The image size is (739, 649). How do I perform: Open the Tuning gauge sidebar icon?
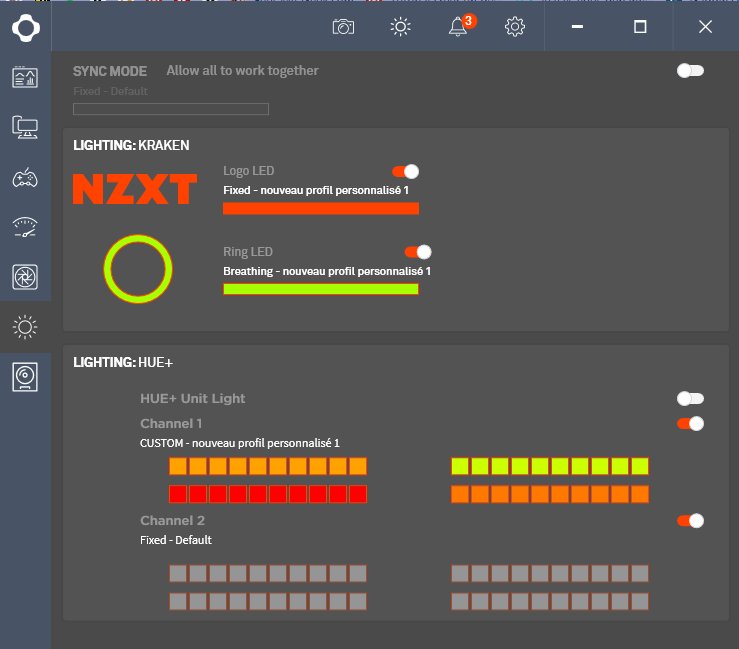click(x=25, y=227)
